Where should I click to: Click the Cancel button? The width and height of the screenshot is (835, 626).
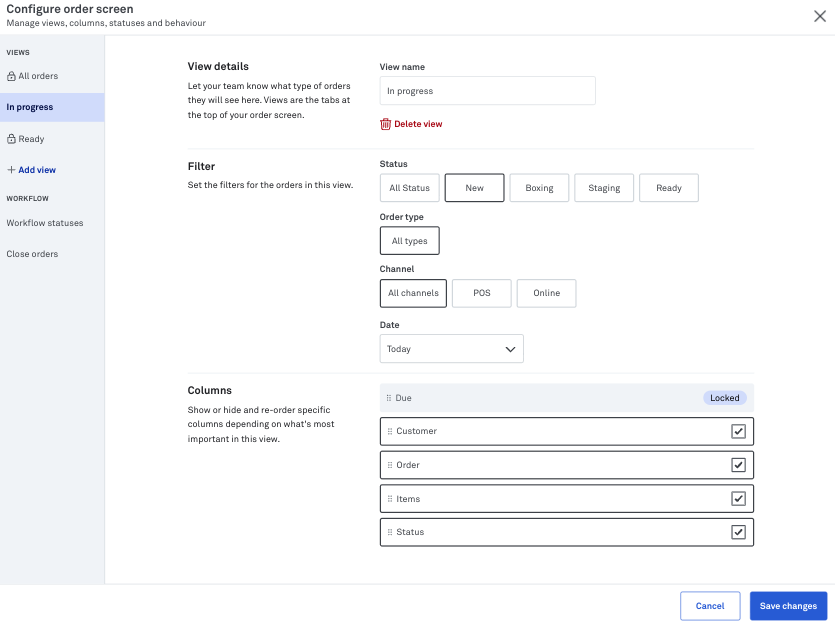[710, 606]
